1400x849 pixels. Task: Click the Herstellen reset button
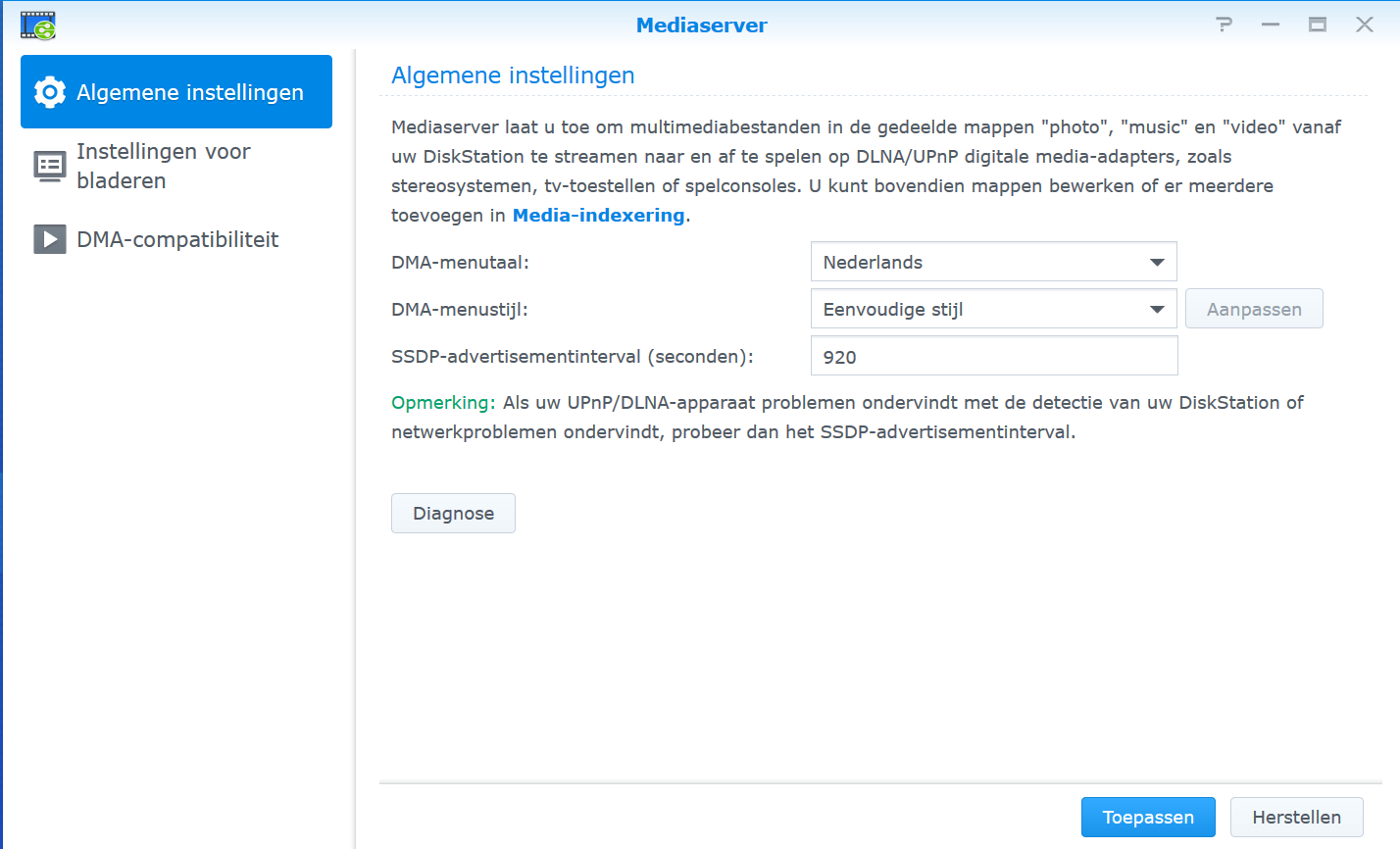click(1296, 817)
